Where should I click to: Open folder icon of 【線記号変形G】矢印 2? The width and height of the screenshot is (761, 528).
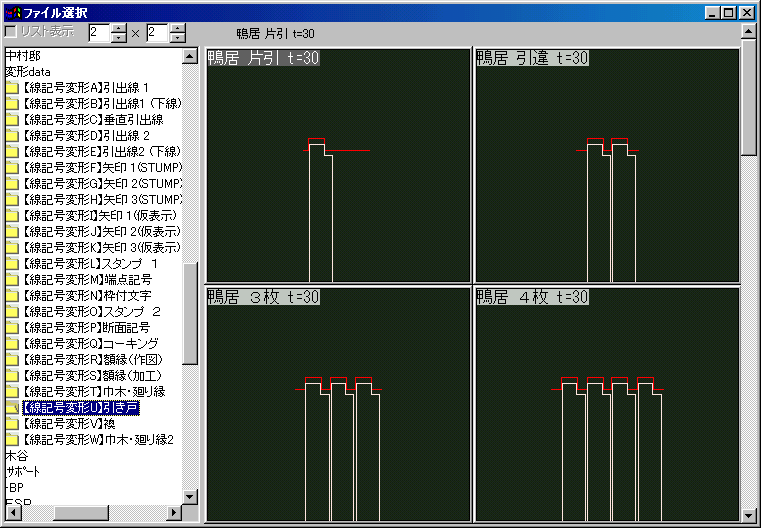pyautogui.click(x=12, y=184)
